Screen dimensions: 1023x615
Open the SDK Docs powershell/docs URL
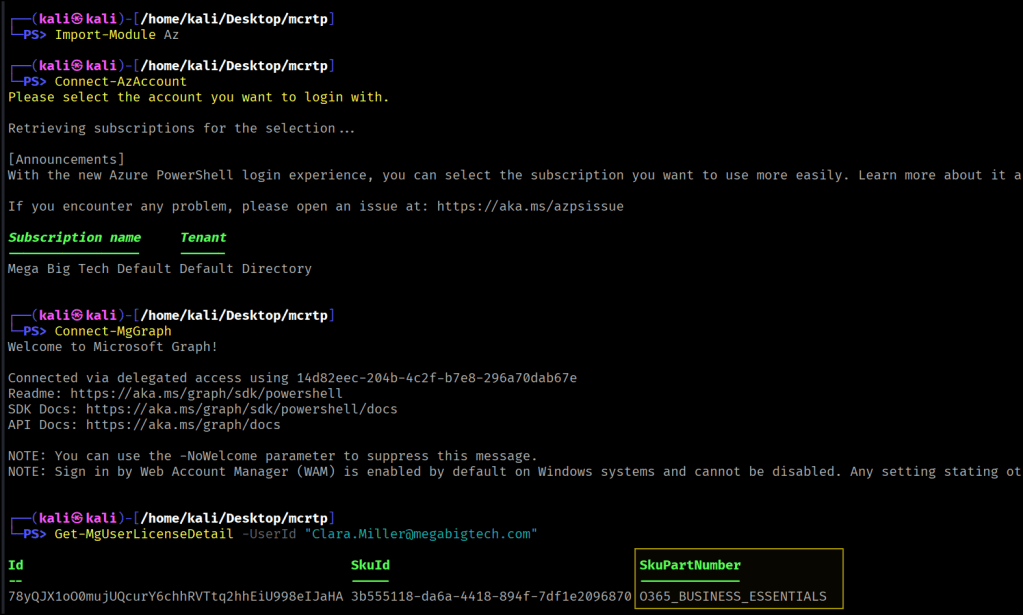241,409
